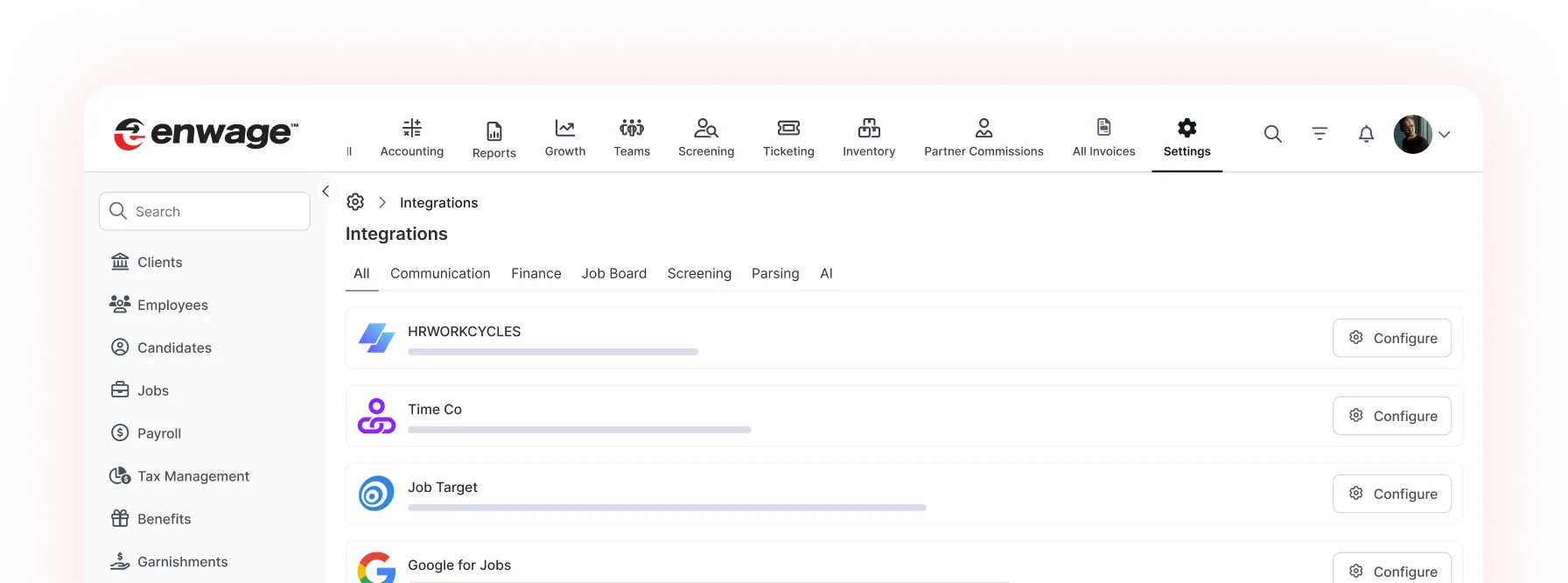
Task: Open the Teams module icon
Action: pyautogui.click(x=632, y=129)
